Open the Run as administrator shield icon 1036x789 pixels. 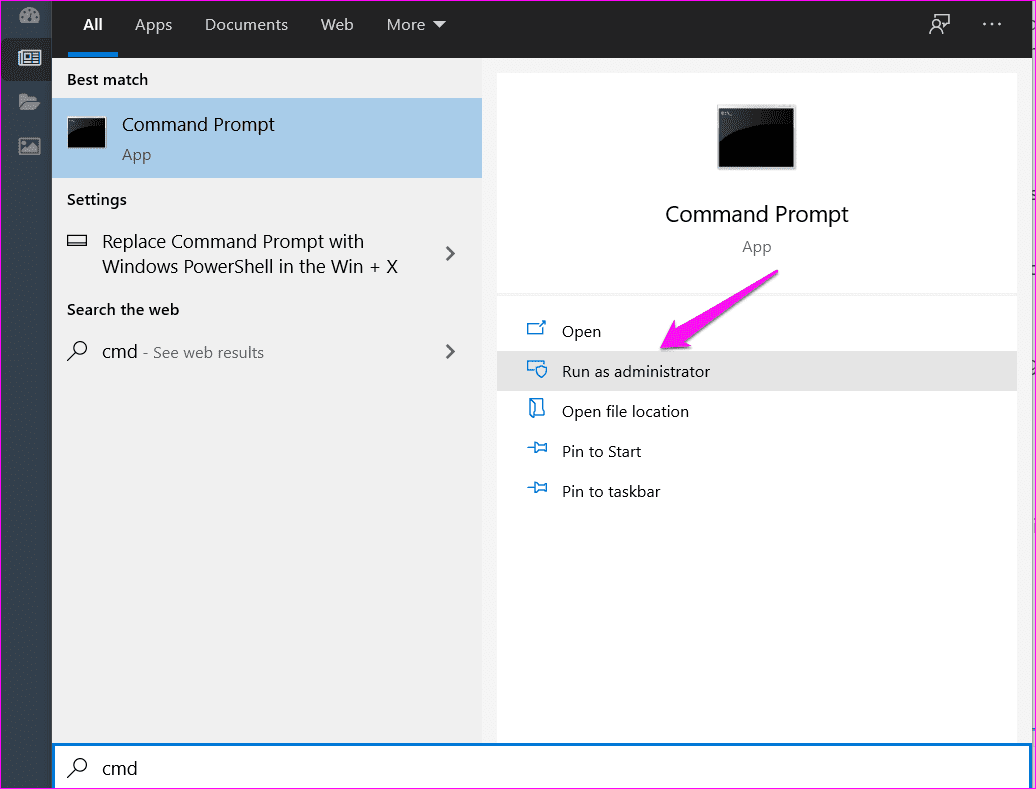[539, 370]
